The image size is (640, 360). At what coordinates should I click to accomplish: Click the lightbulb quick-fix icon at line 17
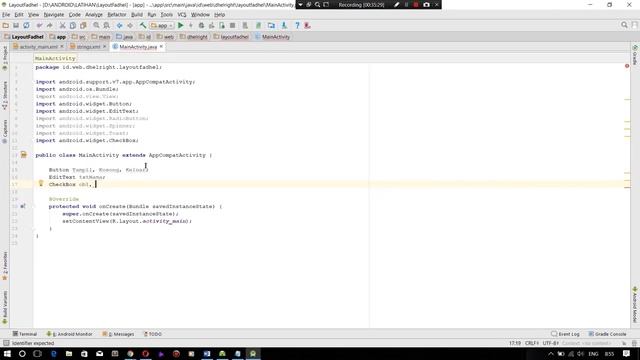pos(41,184)
